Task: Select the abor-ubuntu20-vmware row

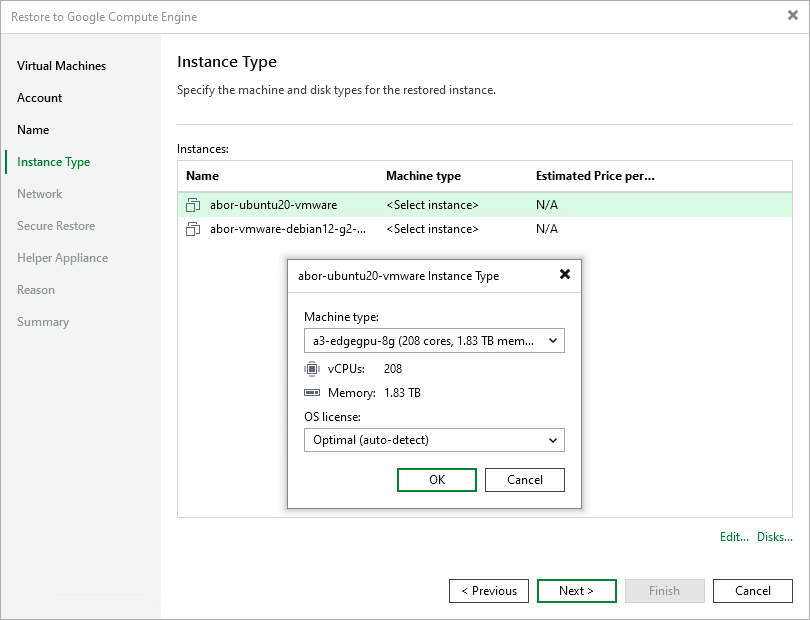Action: 485,205
